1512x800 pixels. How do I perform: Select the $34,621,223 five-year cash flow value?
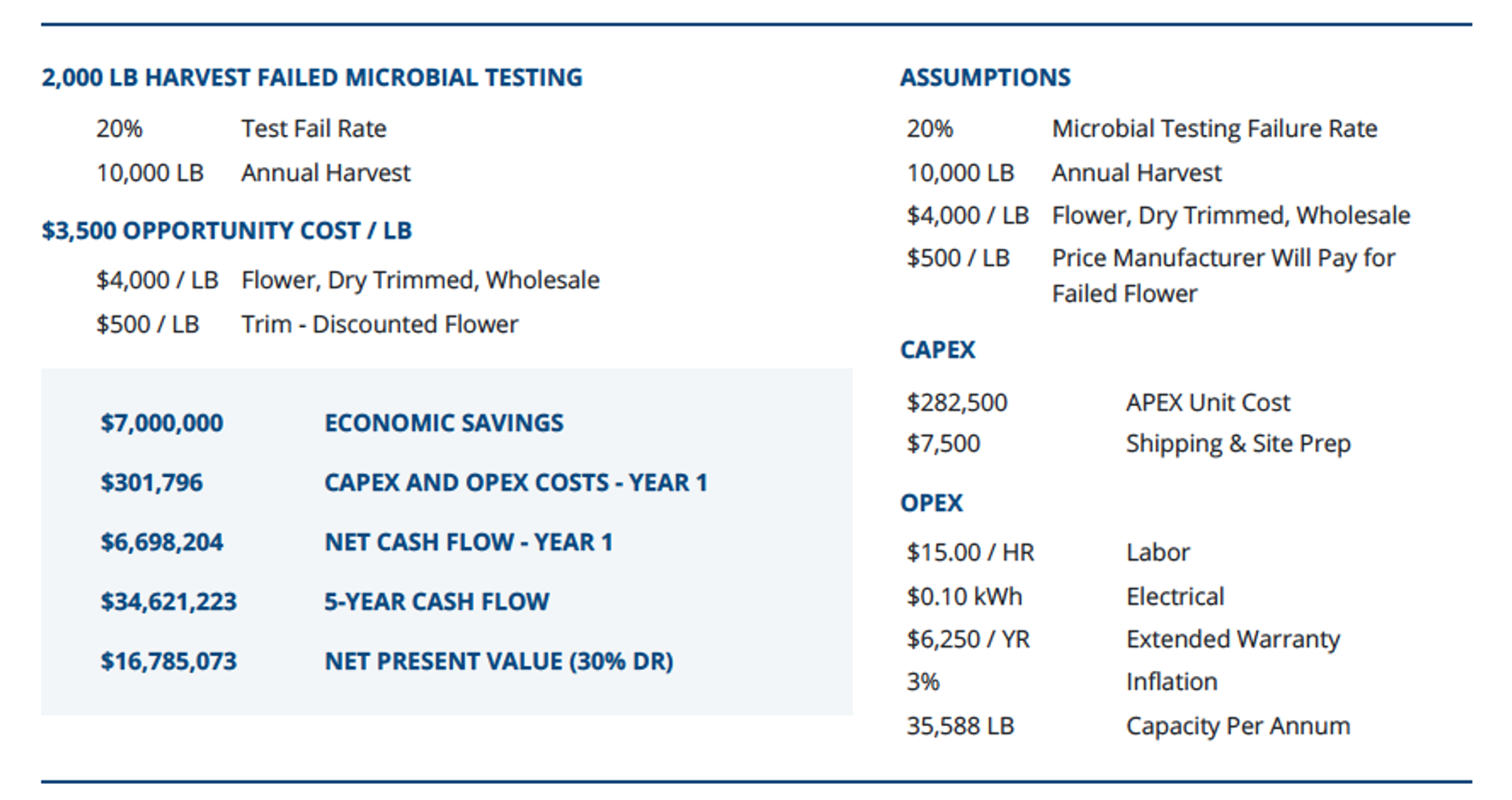click(168, 602)
